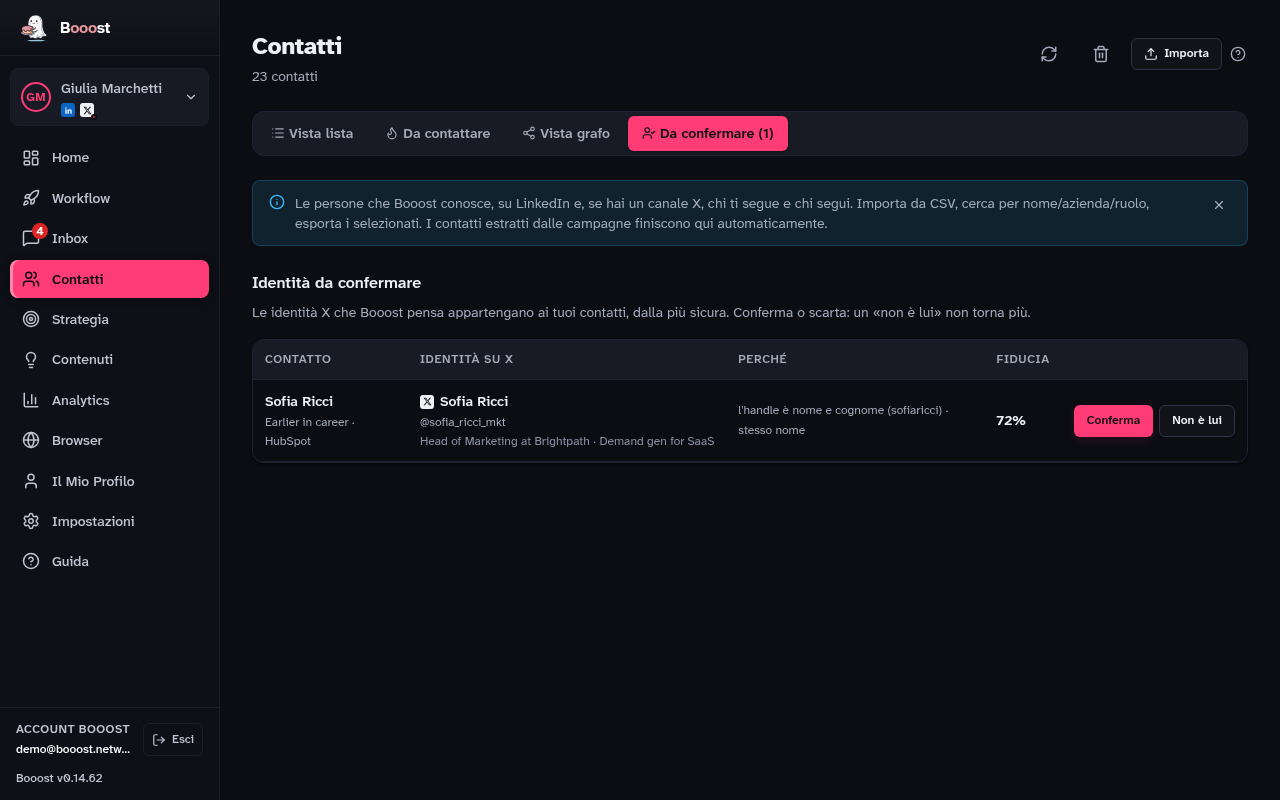Open the X badge under Giulia Marchetti
The height and width of the screenshot is (800, 1280).
tap(87, 110)
